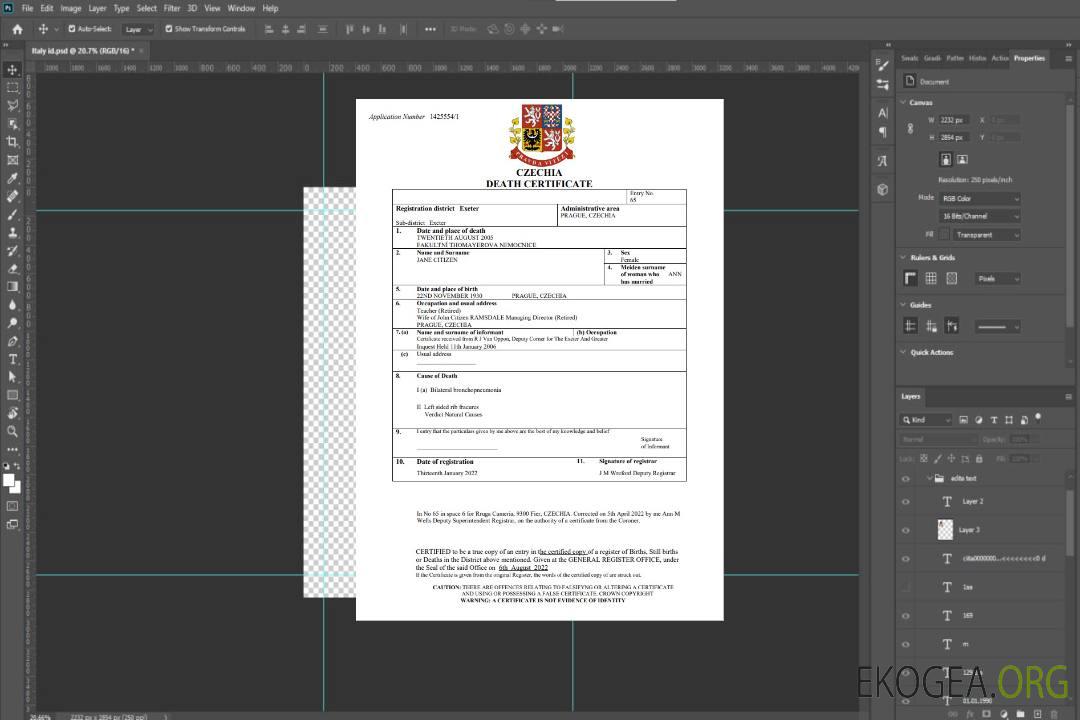Select the Eraser tool
The image size is (1080, 720).
pyautogui.click(x=12, y=269)
